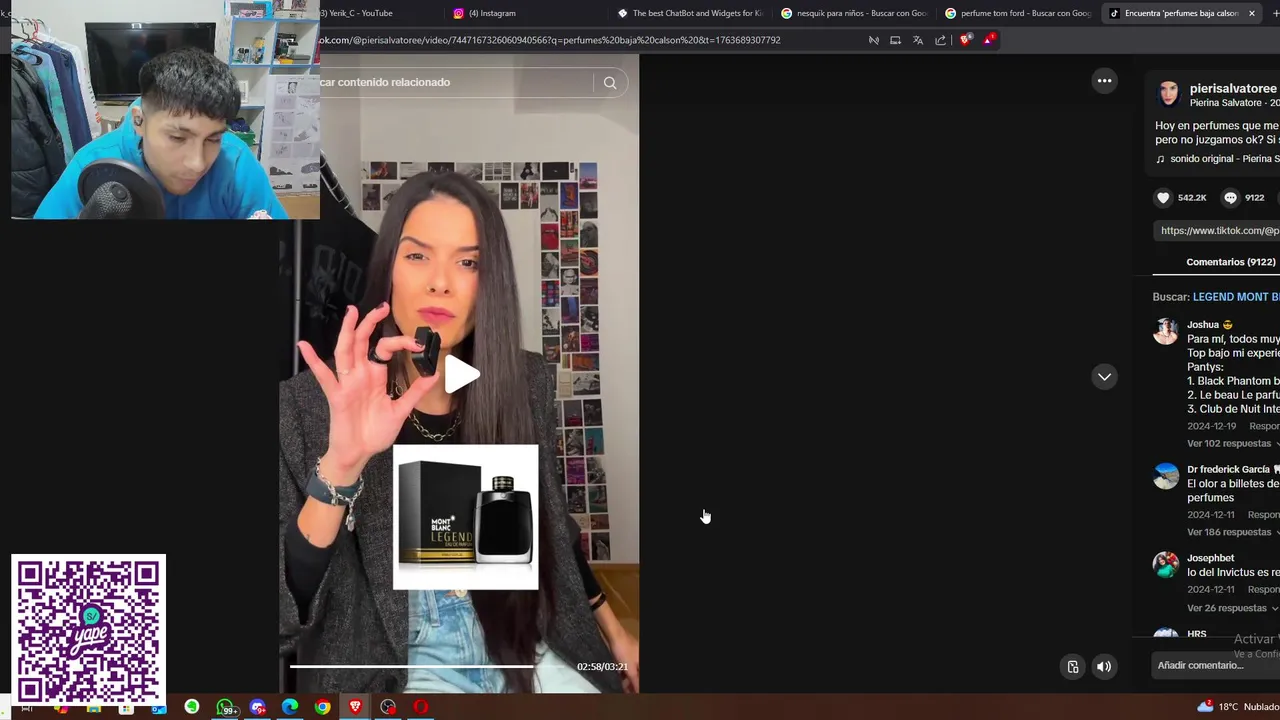
Task: Click the 542.2K likes count
Action: click(x=1192, y=198)
